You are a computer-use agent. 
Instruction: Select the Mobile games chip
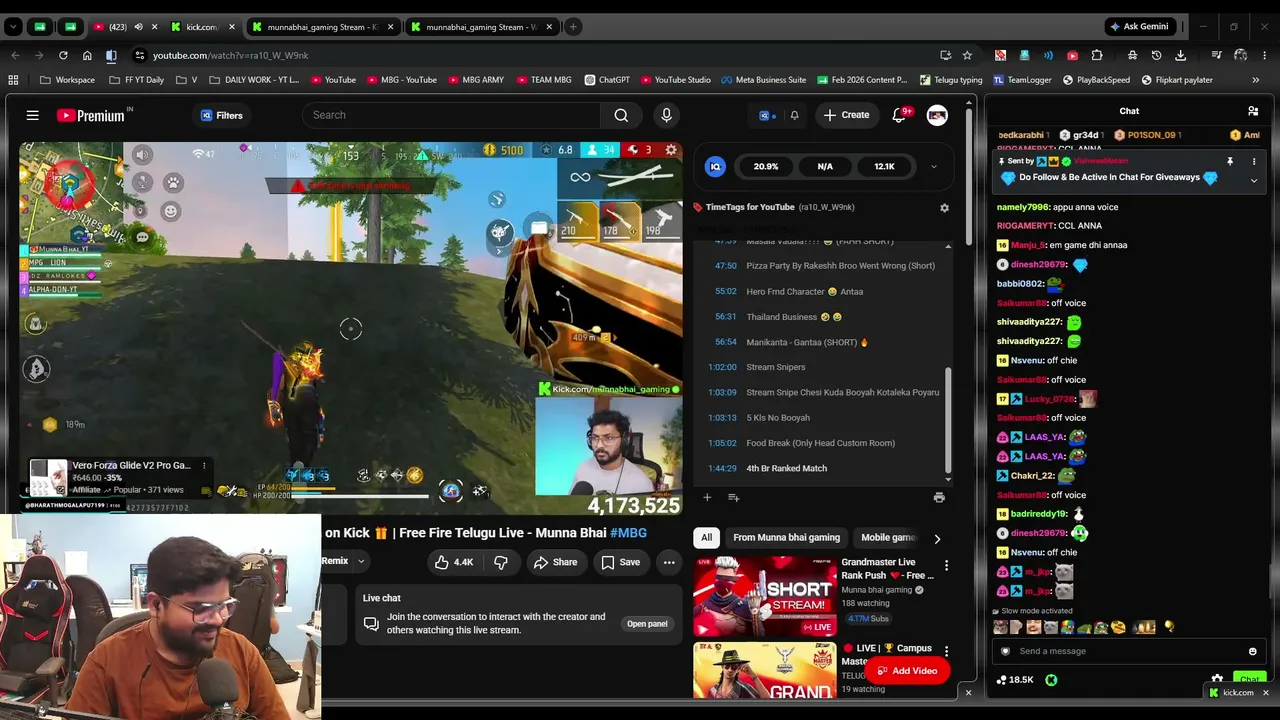tap(888, 538)
